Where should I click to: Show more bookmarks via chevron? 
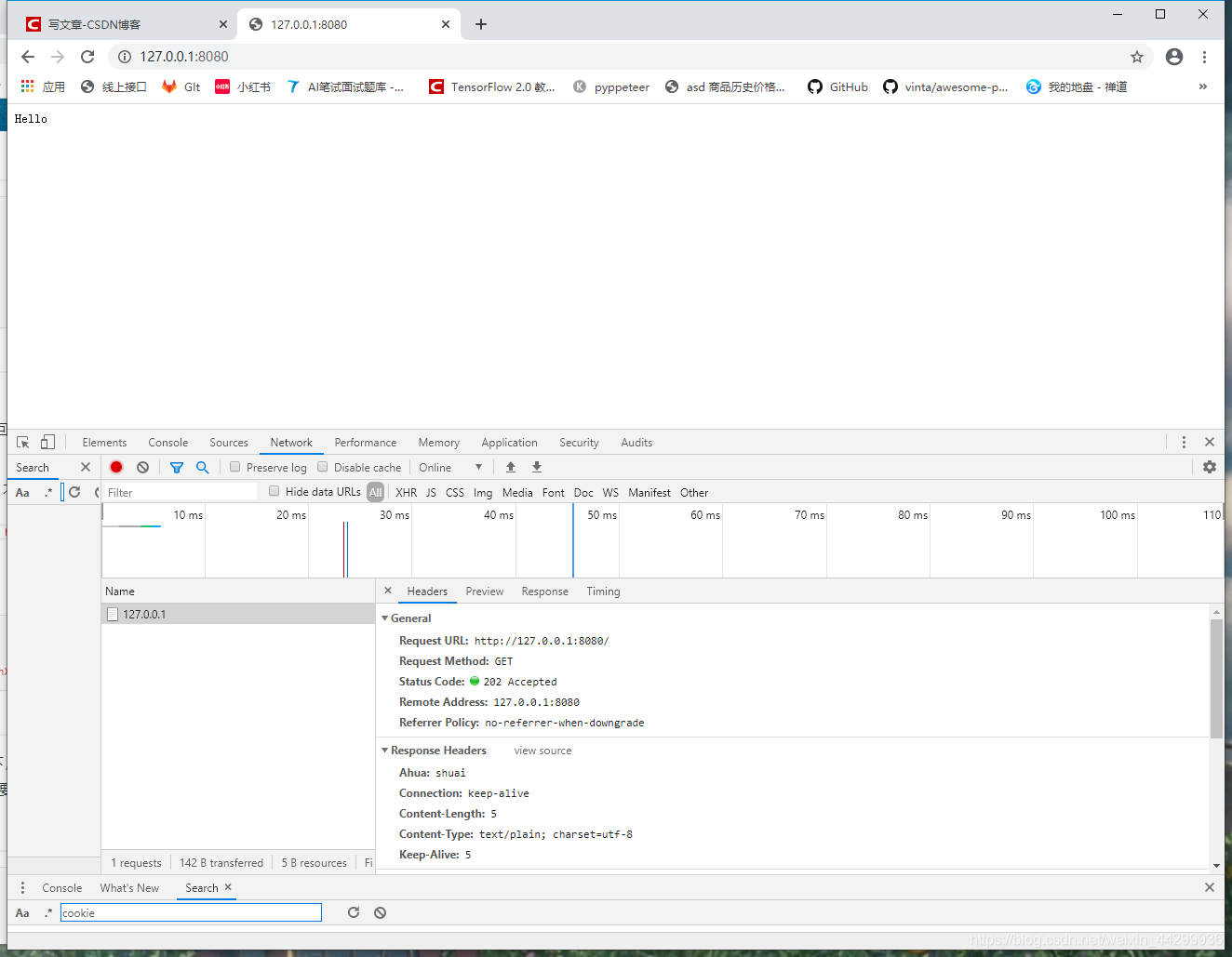tap(1203, 86)
